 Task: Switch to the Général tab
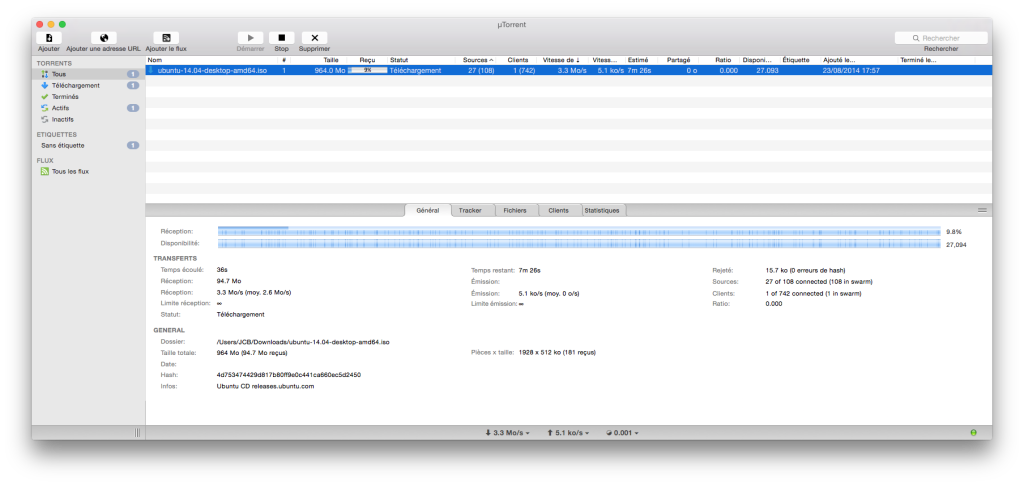428,211
